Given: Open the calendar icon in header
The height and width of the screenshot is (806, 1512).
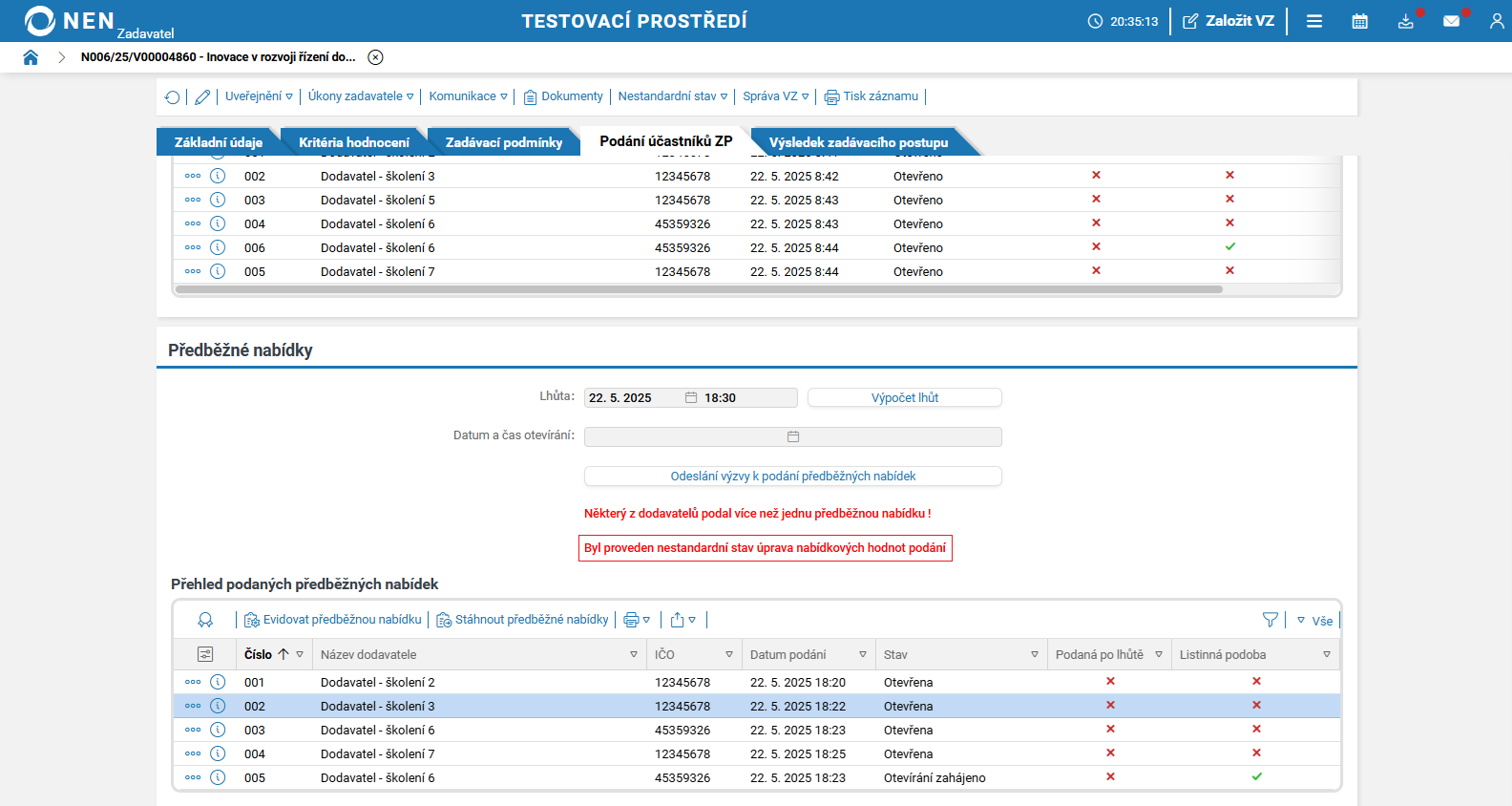Looking at the screenshot, I should (1360, 21).
